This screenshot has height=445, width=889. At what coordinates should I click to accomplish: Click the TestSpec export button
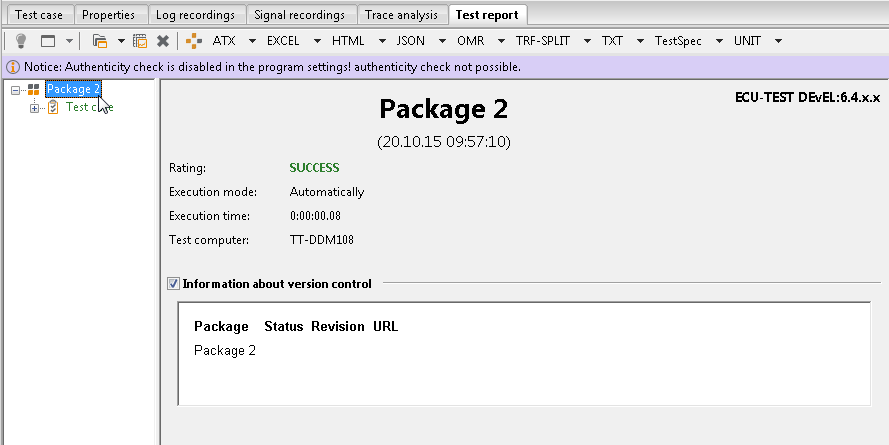pyautogui.click(x=678, y=41)
